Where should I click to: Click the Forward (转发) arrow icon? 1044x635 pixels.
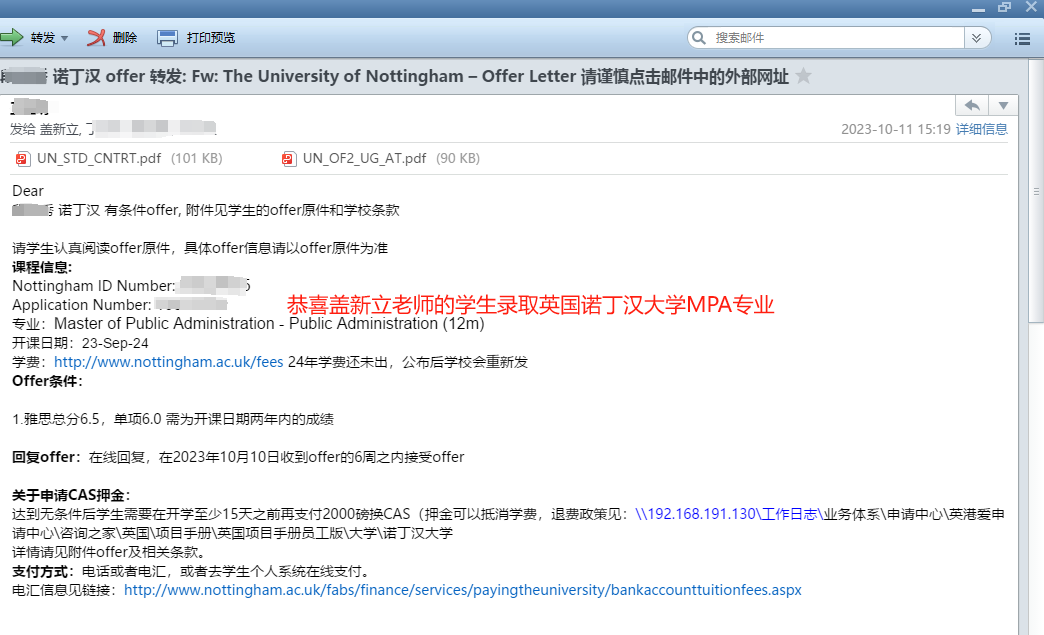coord(12,38)
